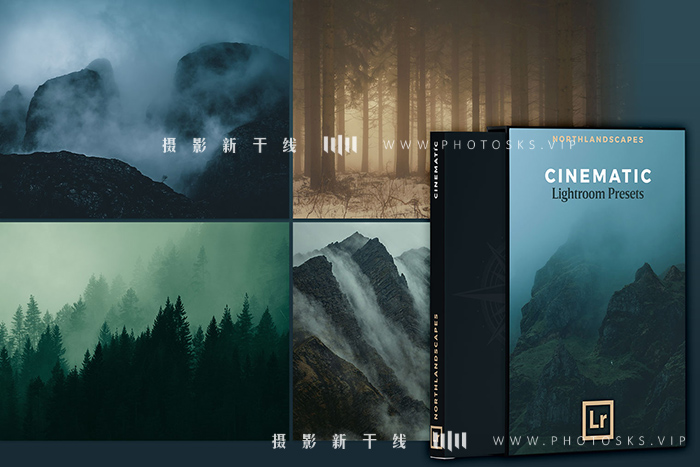Click the CINEMATIC title on box front
Screen dimensions: 700x467
[x=598, y=175]
